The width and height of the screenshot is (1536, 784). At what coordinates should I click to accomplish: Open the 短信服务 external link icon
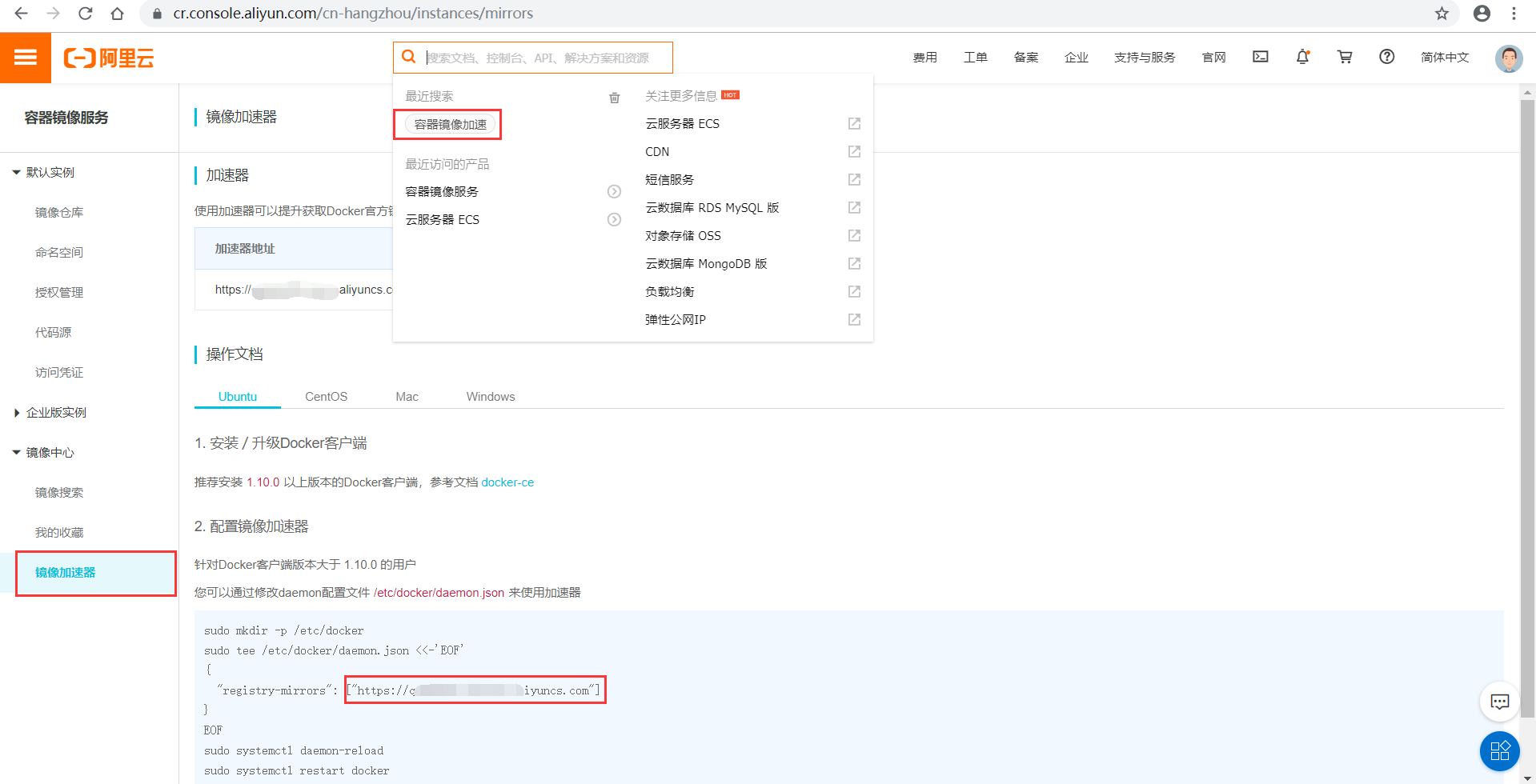click(854, 179)
